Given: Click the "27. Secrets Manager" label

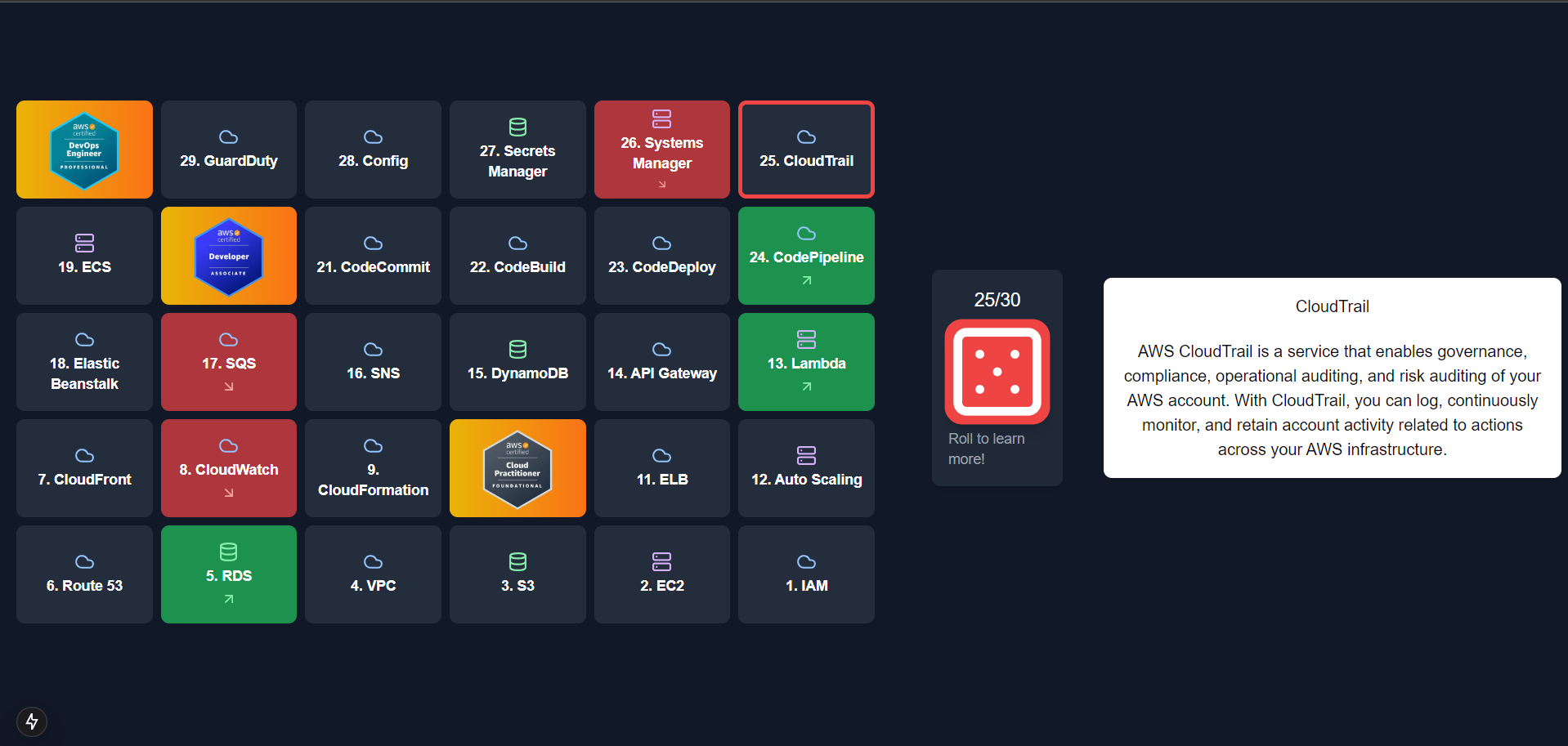Looking at the screenshot, I should point(517,161).
